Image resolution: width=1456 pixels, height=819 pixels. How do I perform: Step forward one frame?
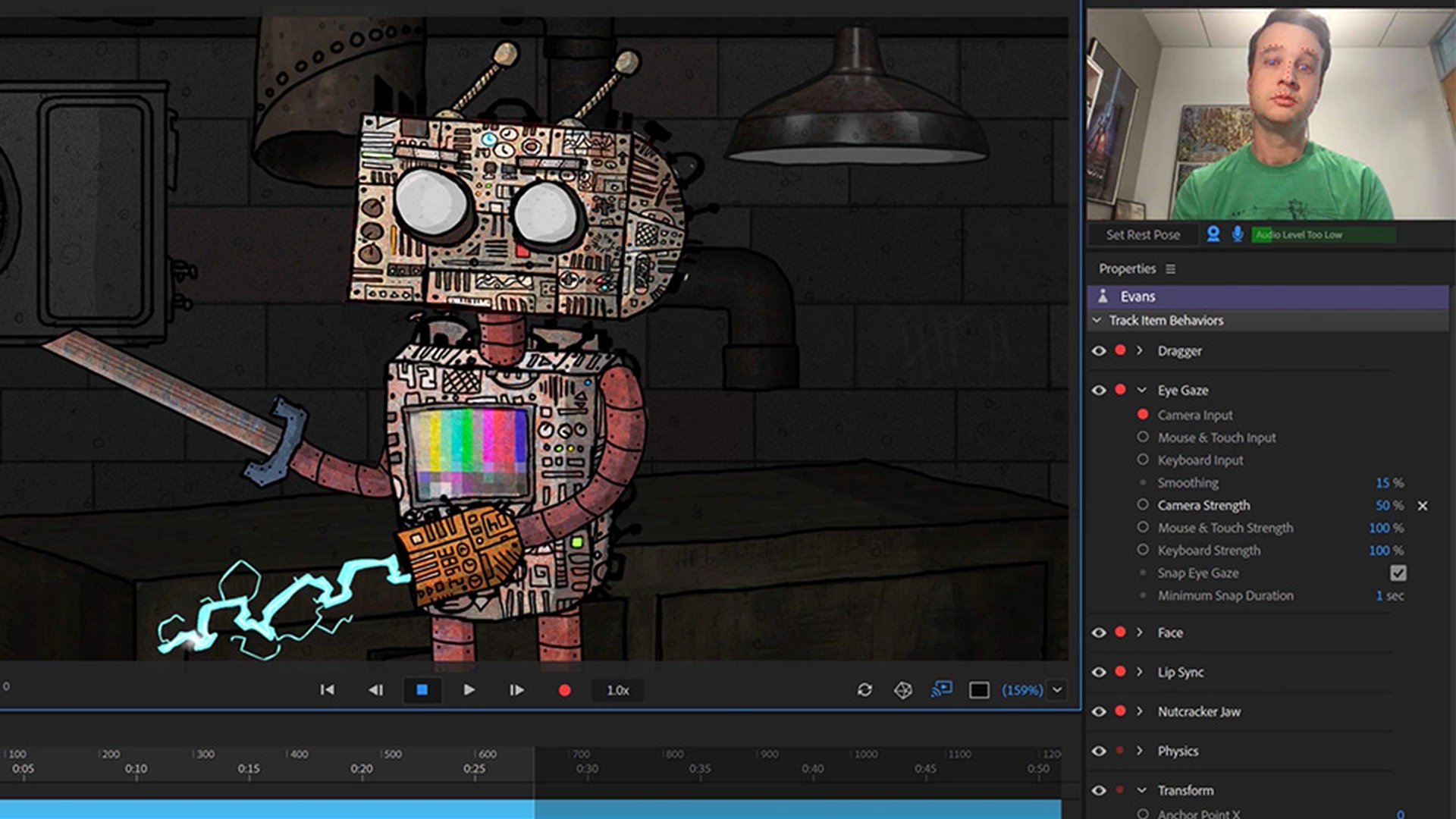click(516, 690)
